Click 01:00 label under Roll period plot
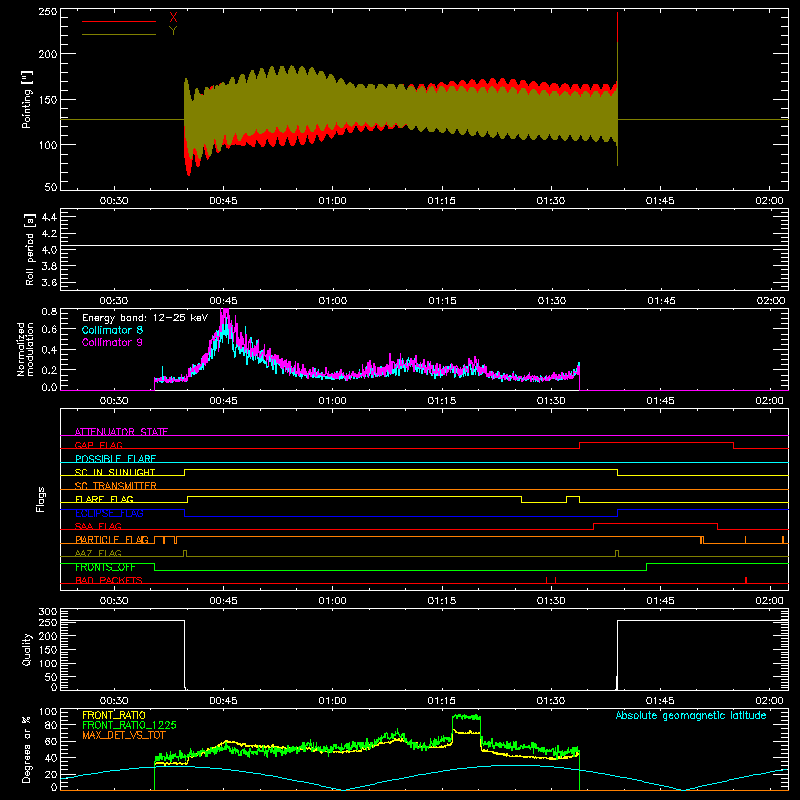The height and width of the screenshot is (800, 800). point(333,301)
